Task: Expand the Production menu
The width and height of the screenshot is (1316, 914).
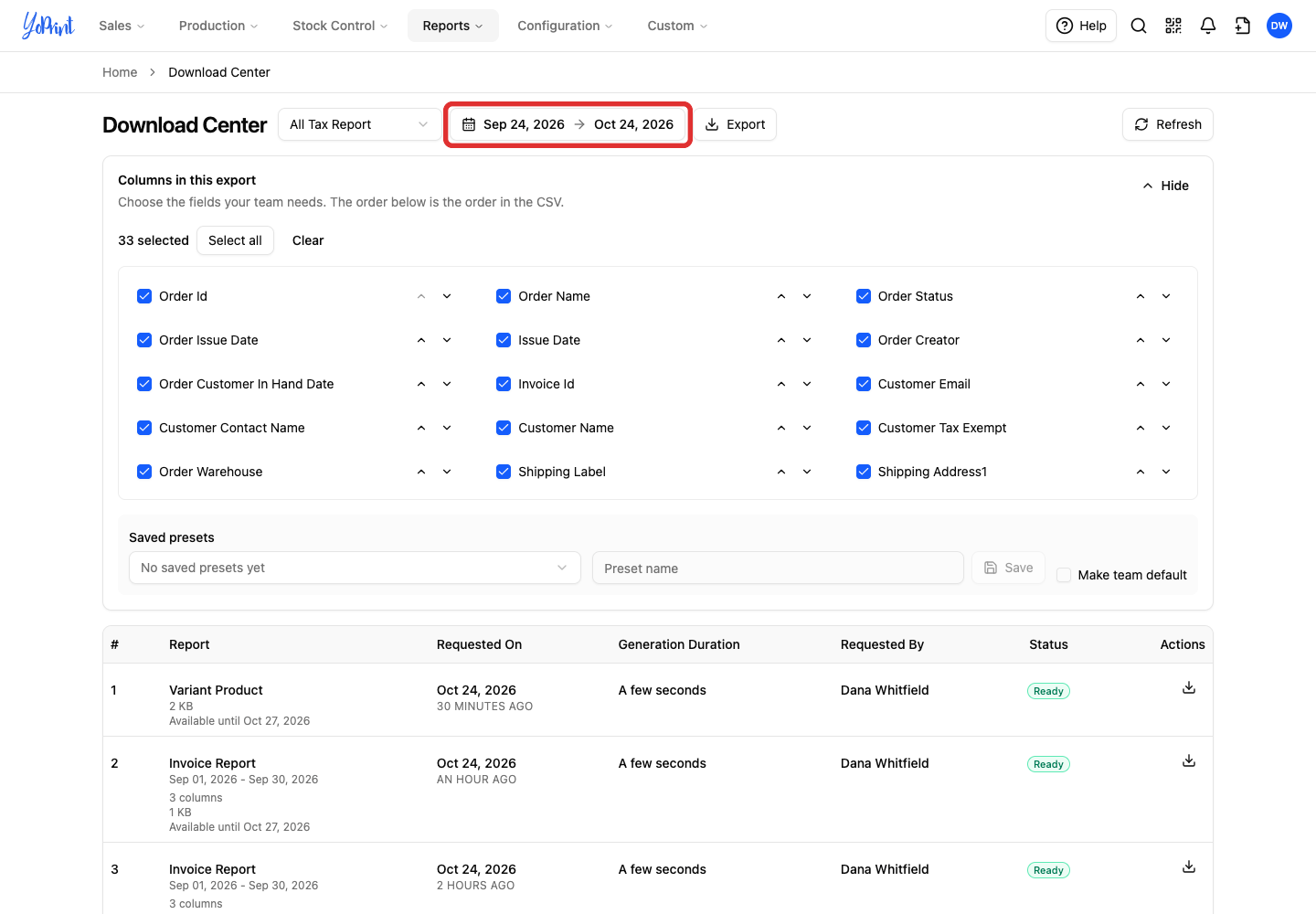Action: point(218,26)
